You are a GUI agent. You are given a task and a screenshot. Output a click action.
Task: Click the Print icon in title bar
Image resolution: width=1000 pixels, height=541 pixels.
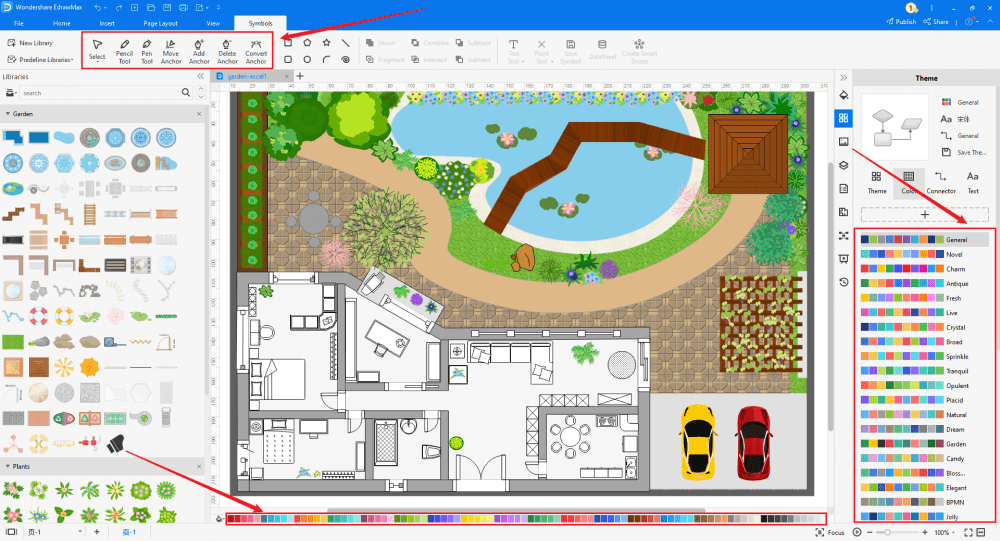(x=184, y=8)
